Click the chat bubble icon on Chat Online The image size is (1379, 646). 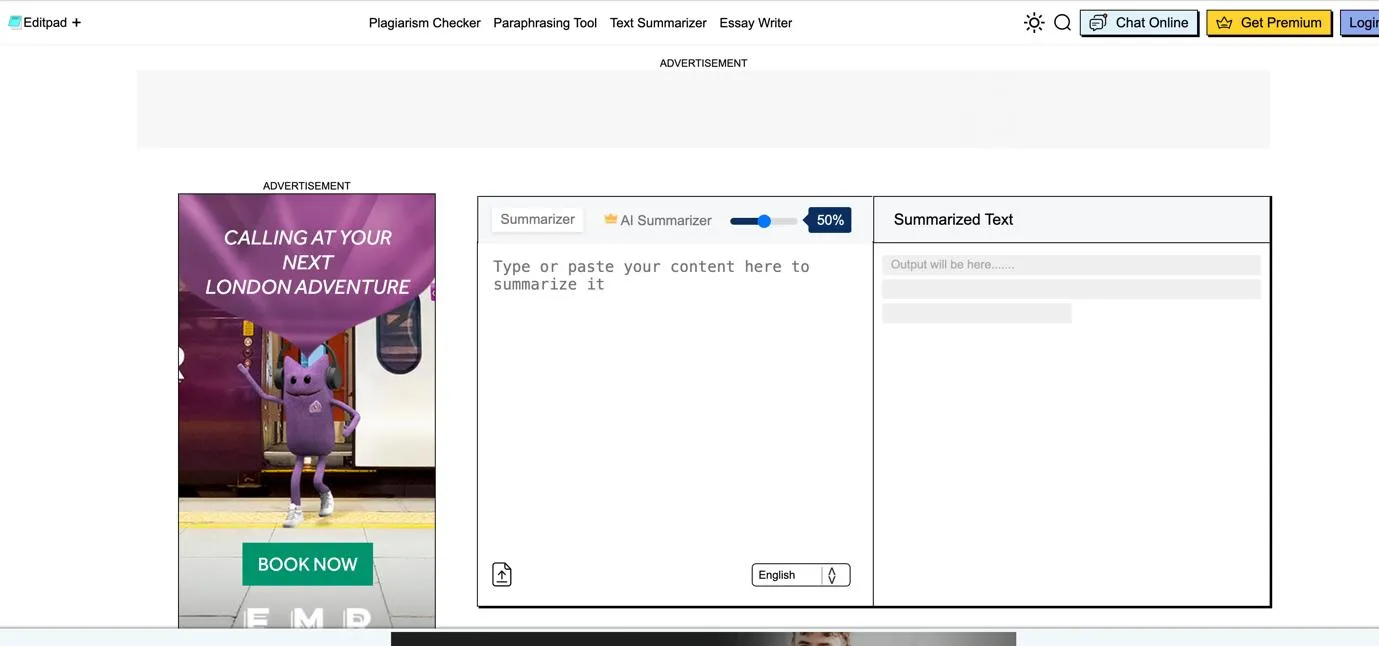point(1098,21)
